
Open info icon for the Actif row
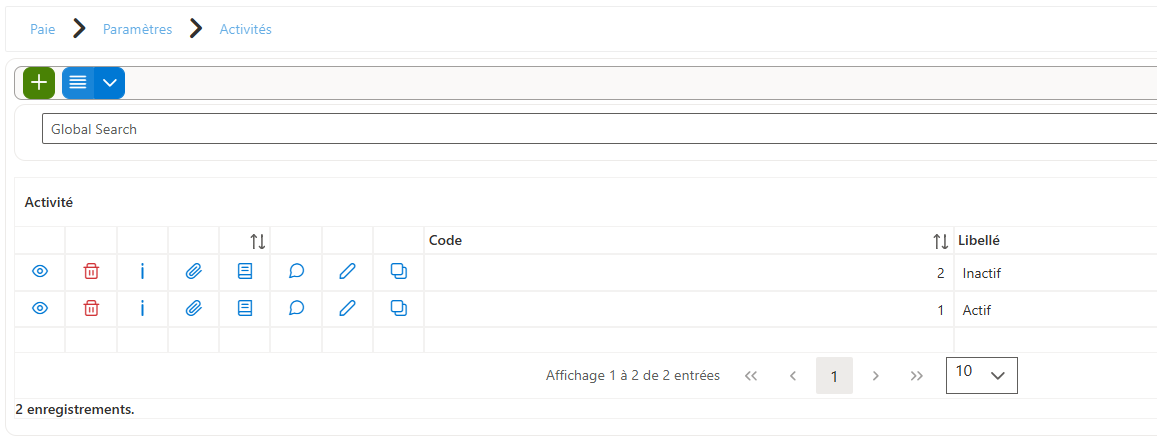pos(142,309)
